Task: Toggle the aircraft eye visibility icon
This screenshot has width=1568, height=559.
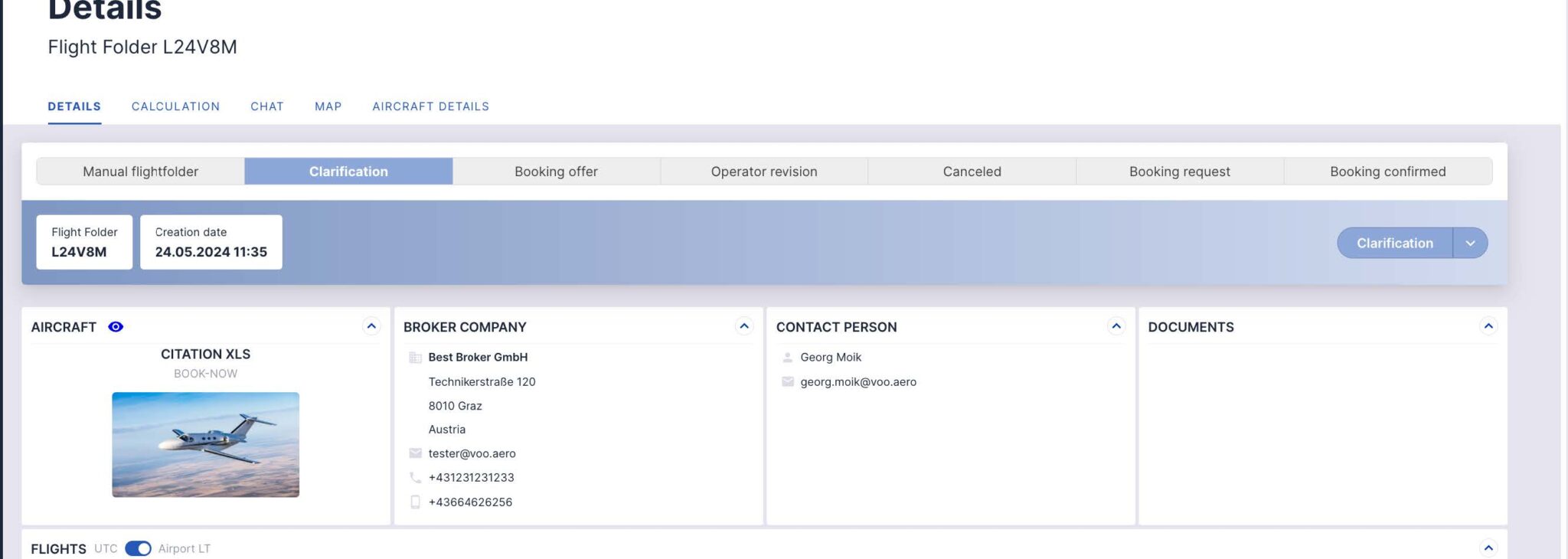Action: coord(116,327)
